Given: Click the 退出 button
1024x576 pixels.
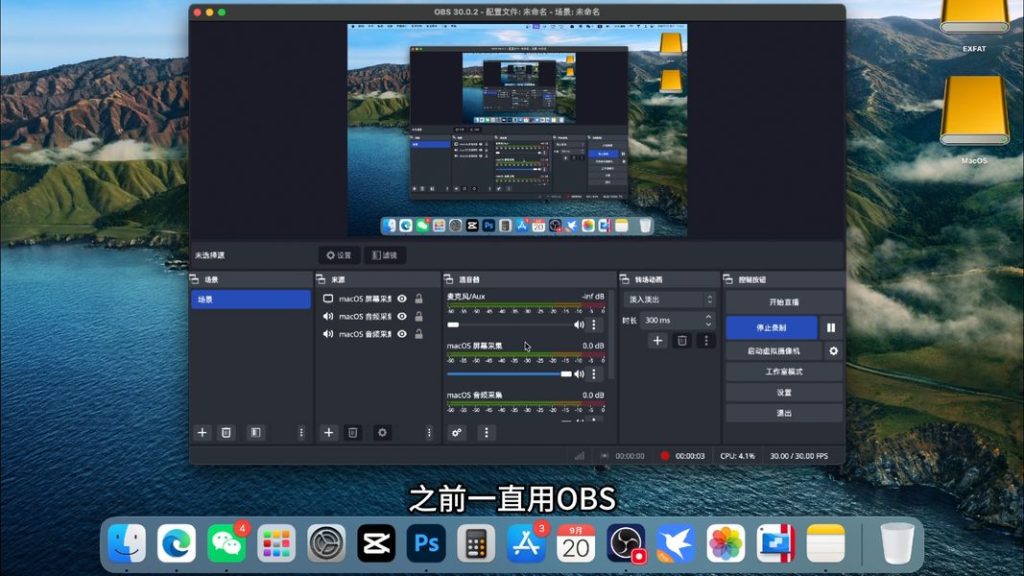Looking at the screenshot, I should point(784,413).
